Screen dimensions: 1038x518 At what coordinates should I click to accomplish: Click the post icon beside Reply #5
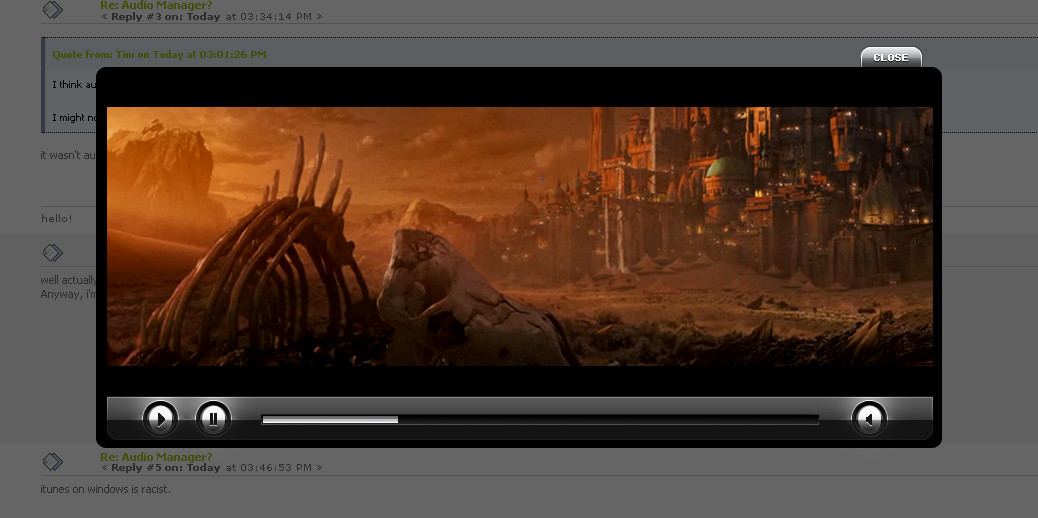click(53, 462)
